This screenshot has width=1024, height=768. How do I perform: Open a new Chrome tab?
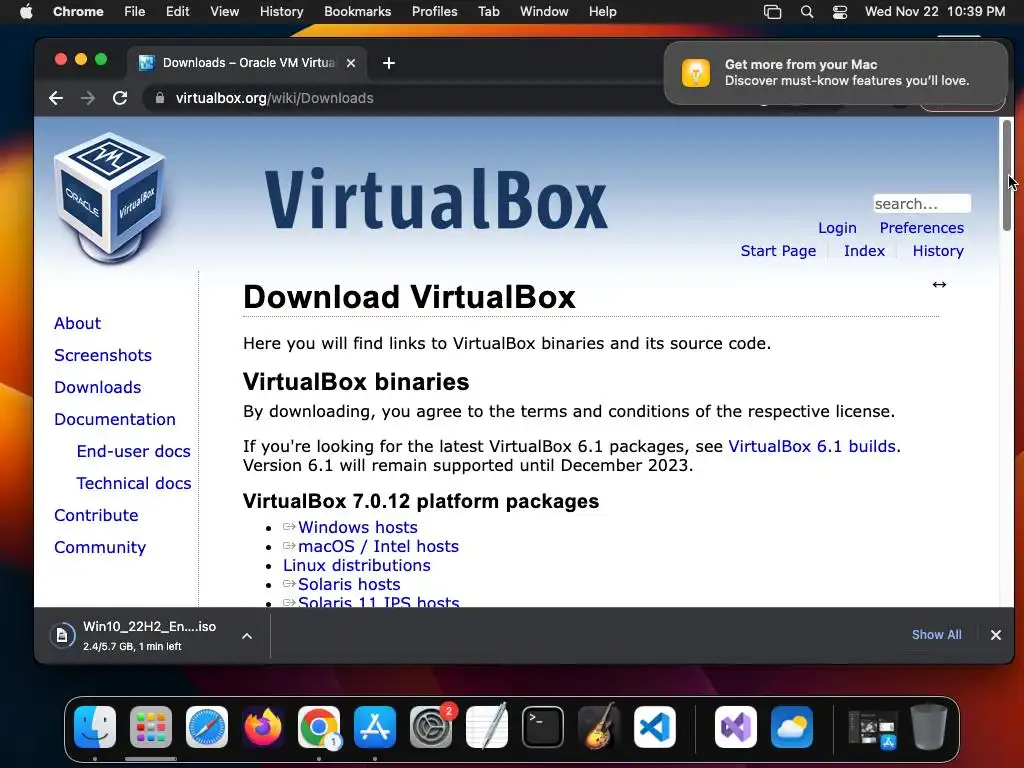coord(389,63)
